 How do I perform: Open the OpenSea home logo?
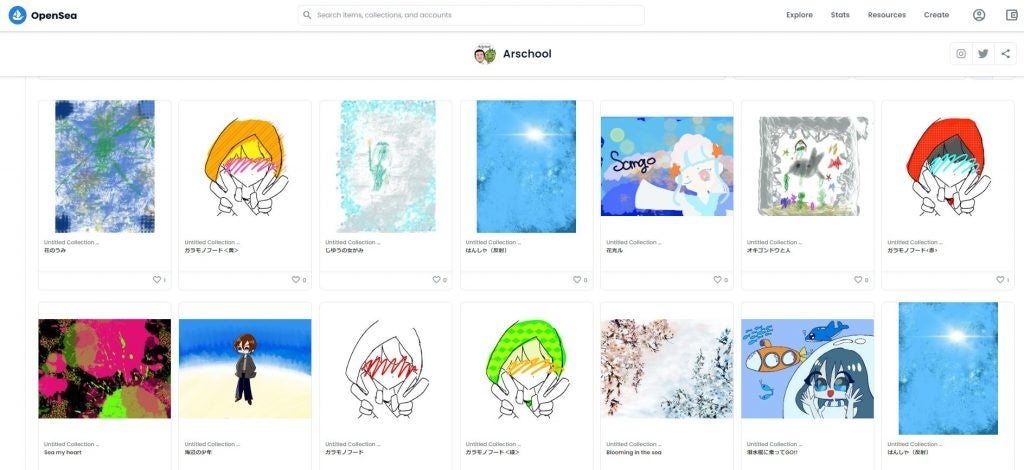[42, 15]
